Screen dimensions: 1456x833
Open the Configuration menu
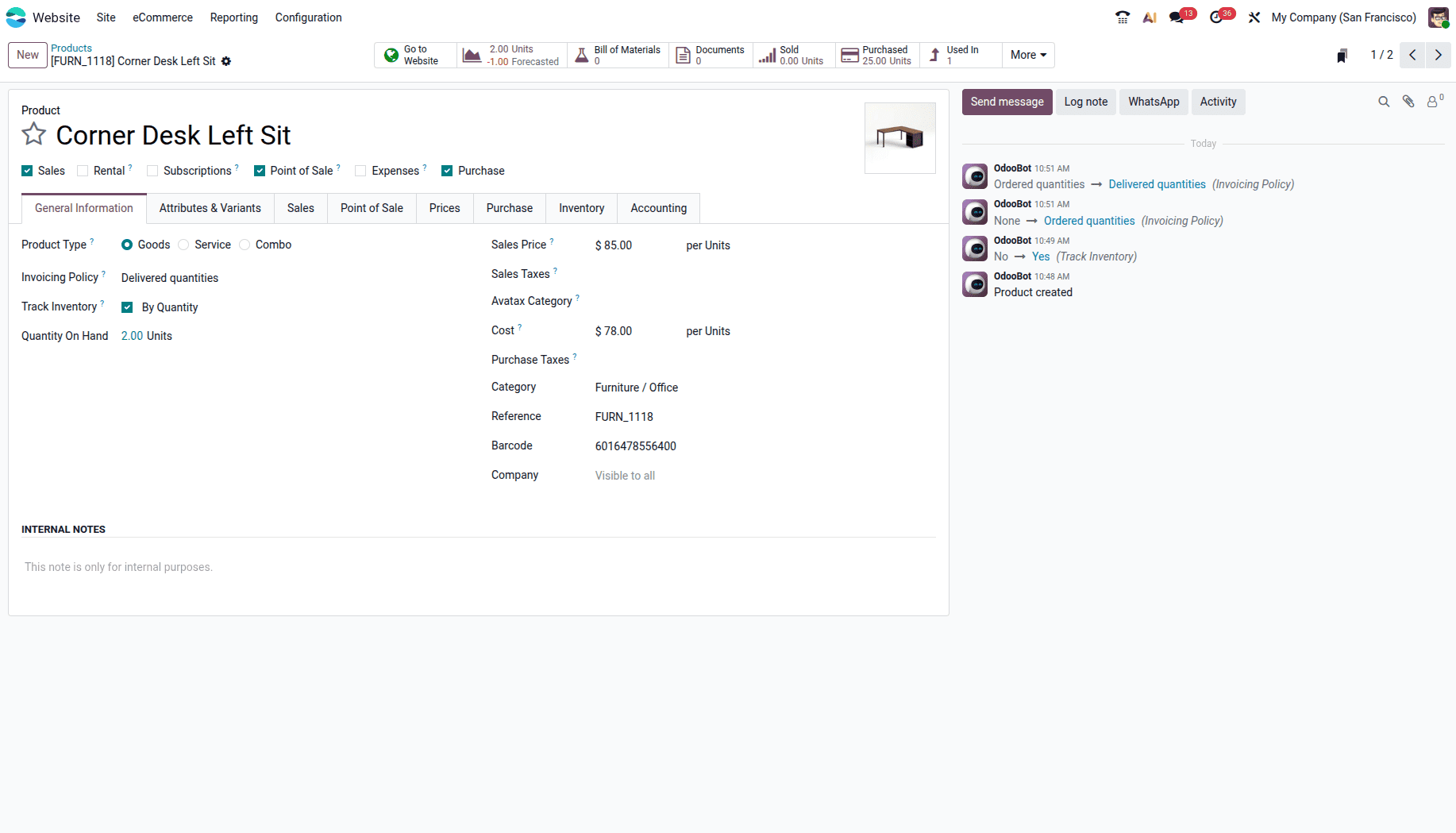tap(308, 17)
